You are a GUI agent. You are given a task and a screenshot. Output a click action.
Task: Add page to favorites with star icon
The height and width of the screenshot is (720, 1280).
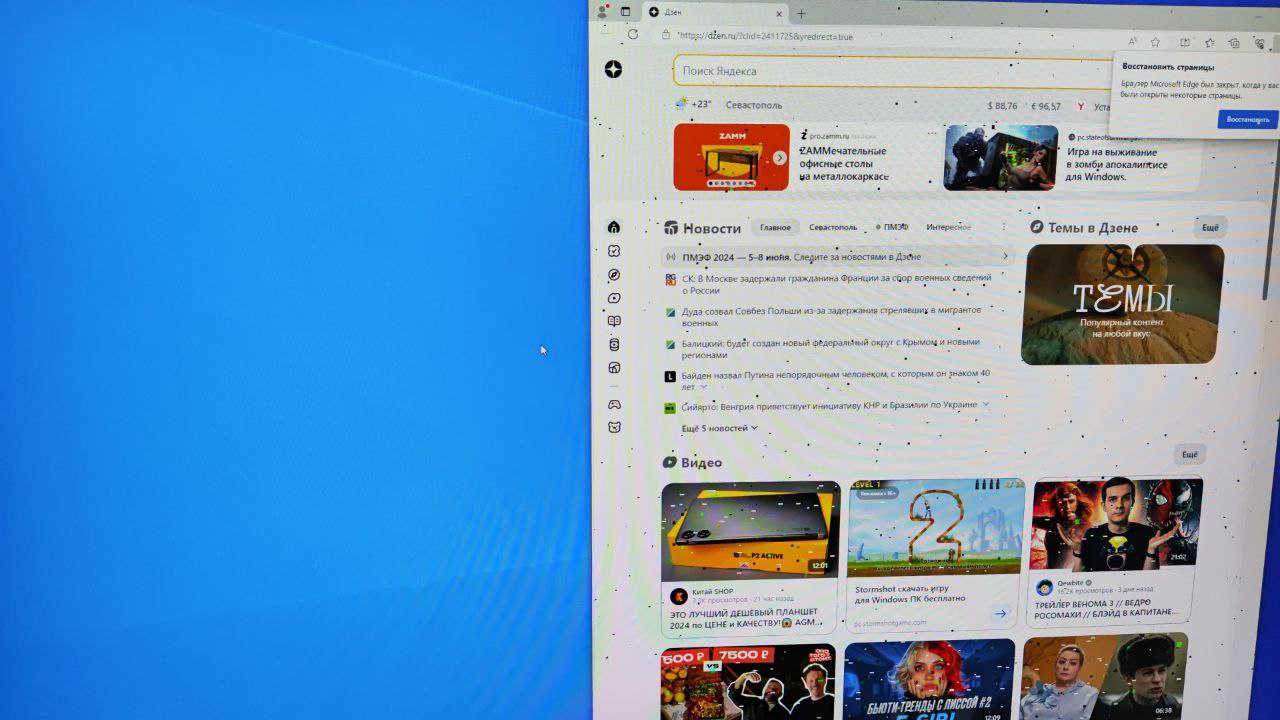coord(1155,42)
